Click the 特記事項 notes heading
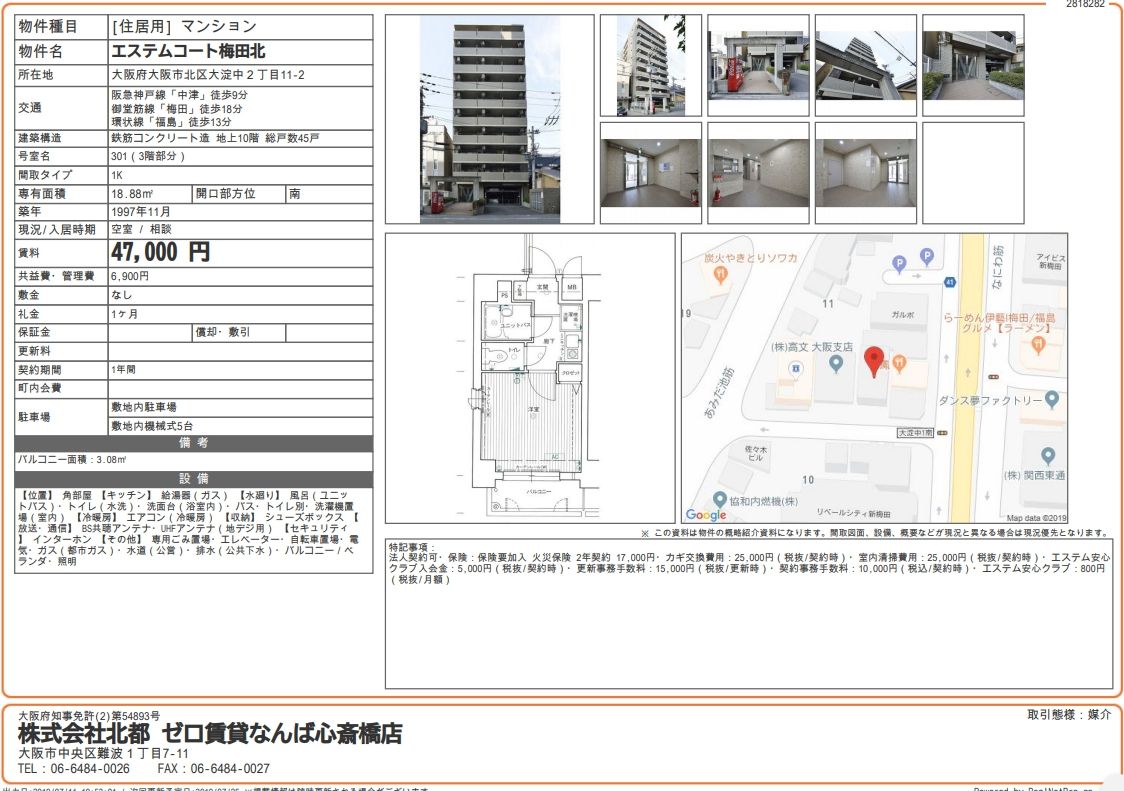 411,547
